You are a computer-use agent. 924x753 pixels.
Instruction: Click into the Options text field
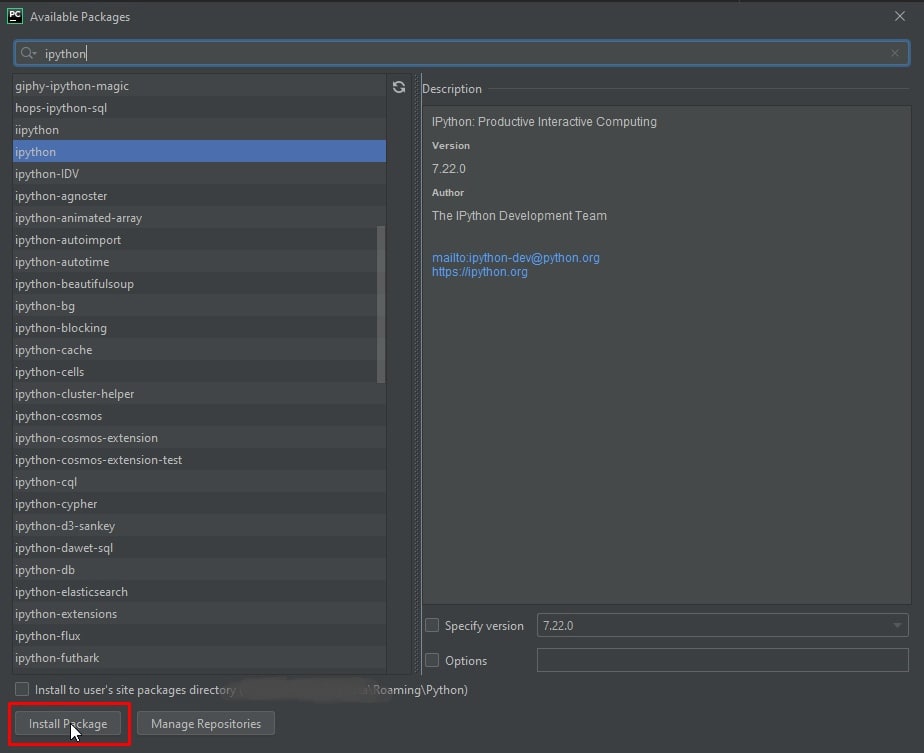(722, 660)
